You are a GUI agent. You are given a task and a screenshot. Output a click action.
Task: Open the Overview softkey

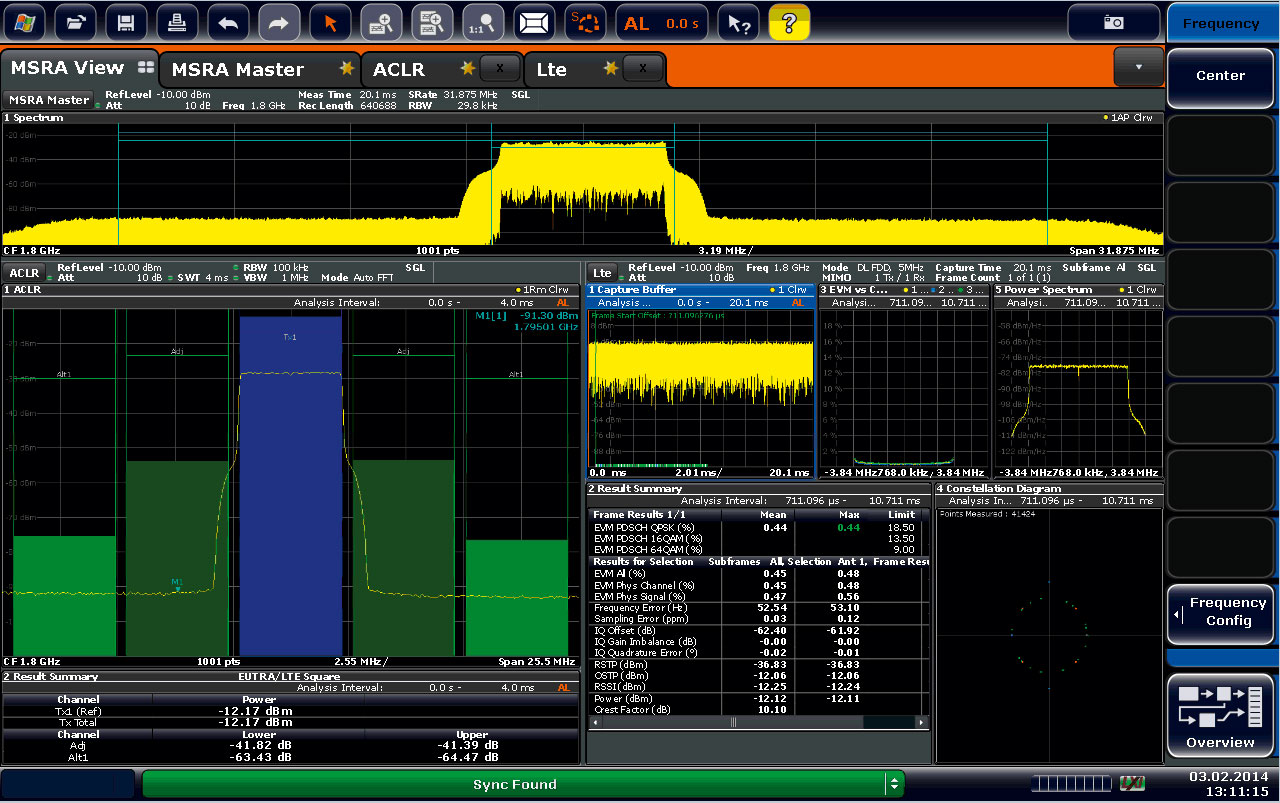coord(1220,717)
